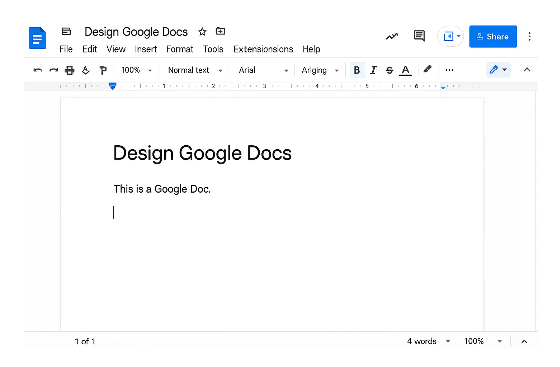Click the Google Docs home logo
The image size is (560, 367).
point(38,38)
